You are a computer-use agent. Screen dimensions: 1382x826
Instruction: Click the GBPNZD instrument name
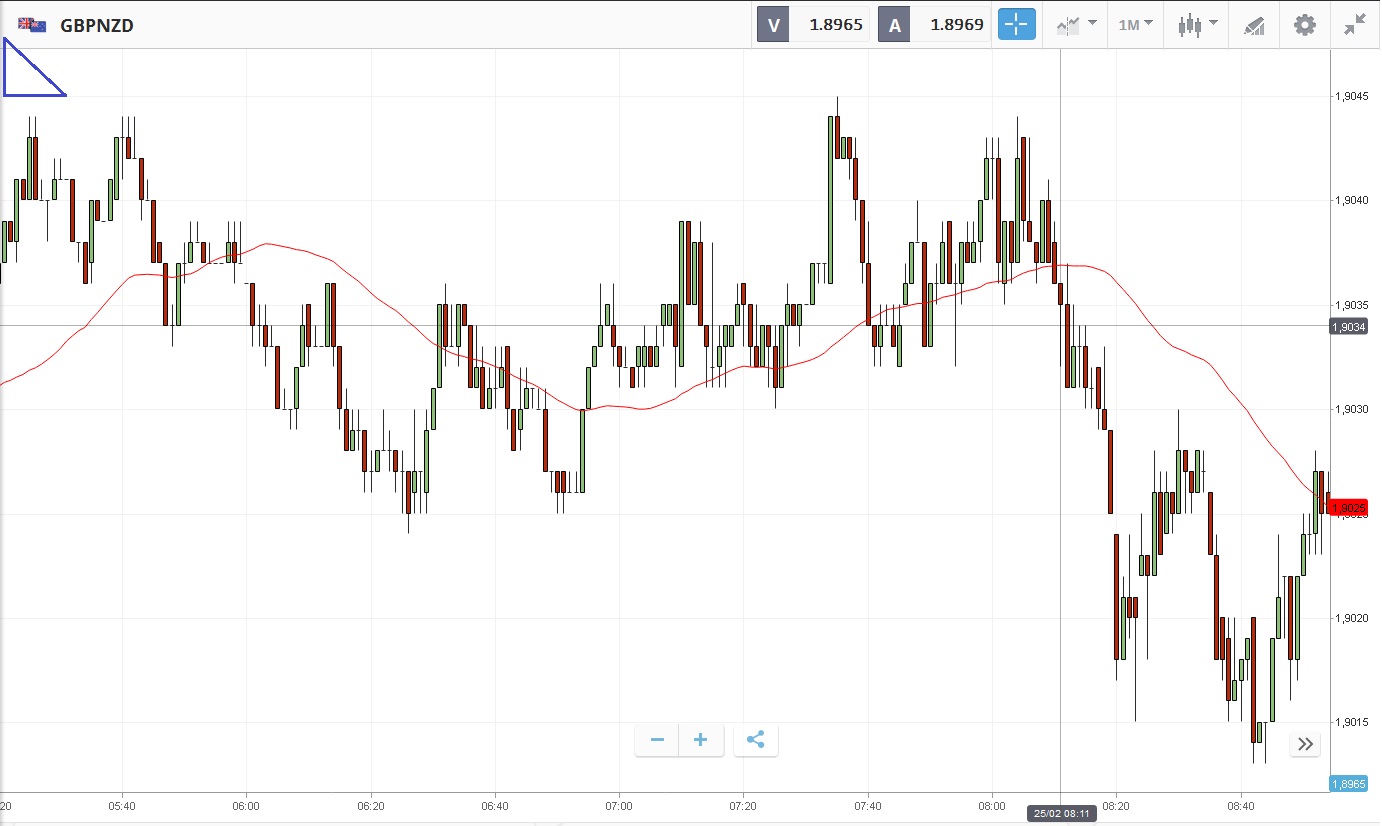coord(97,26)
